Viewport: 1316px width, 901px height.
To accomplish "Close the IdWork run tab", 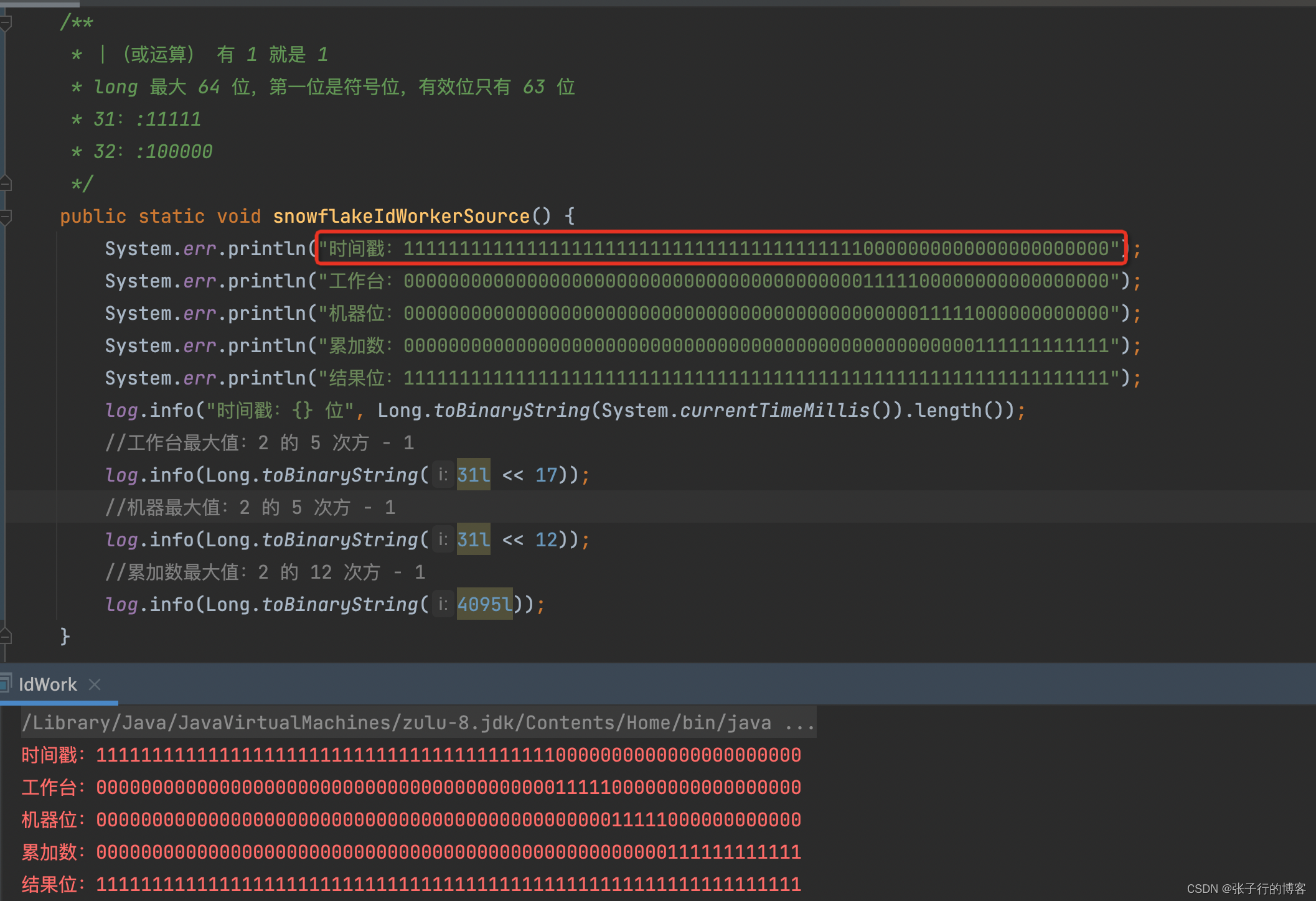I will (95, 684).
